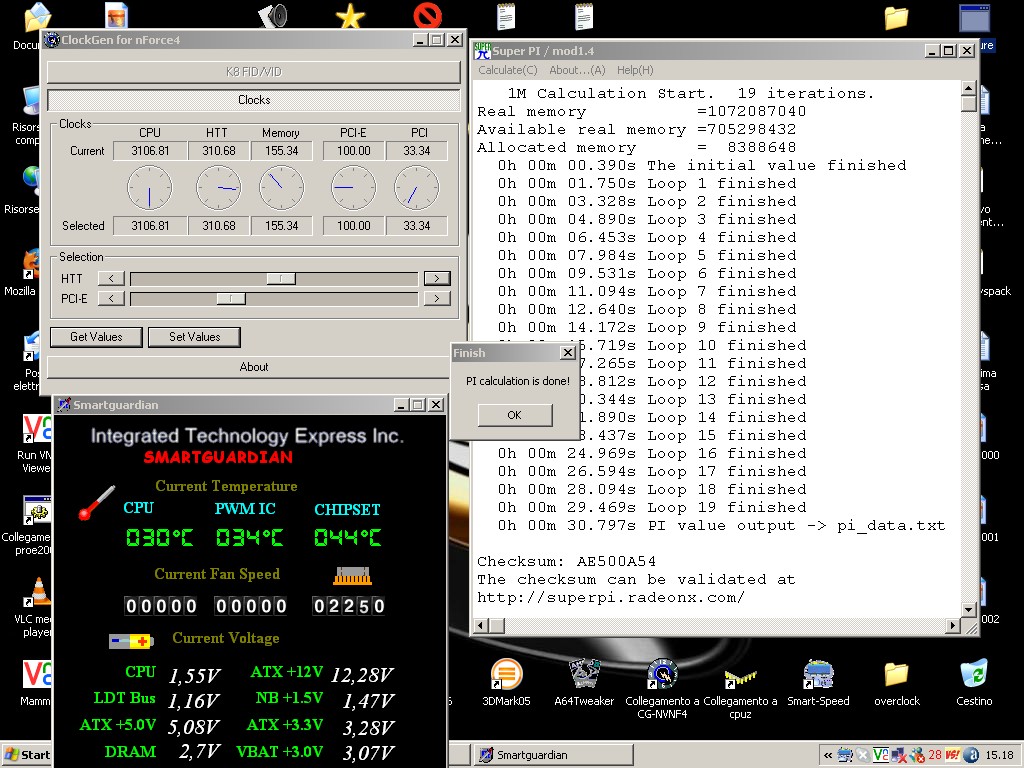Click the Super PI right scroll arrow
This screenshot has height=768, width=1024.
(953, 626)
